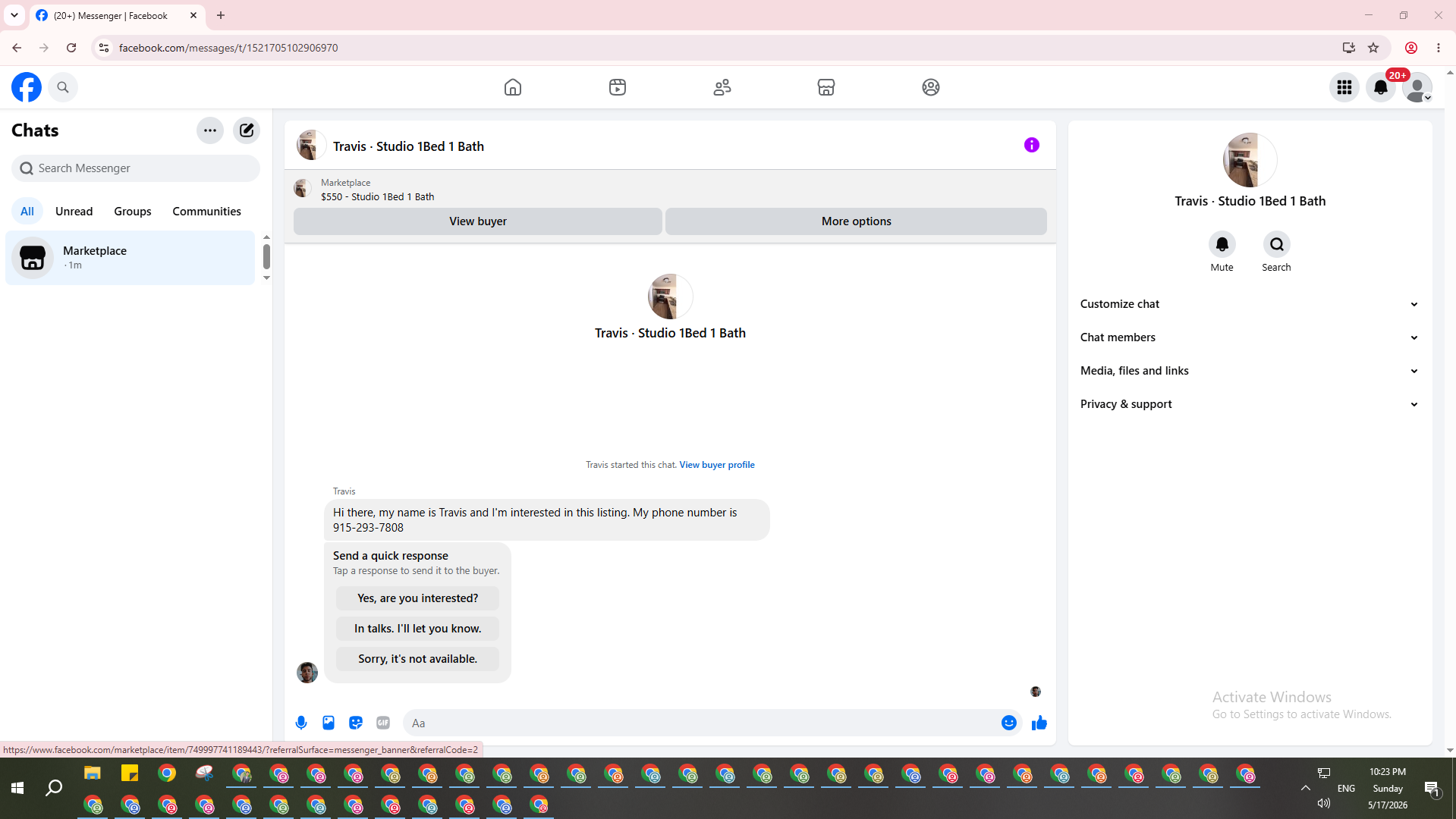
Task: Open the Groups icon in top navigation
Action: 931,87
